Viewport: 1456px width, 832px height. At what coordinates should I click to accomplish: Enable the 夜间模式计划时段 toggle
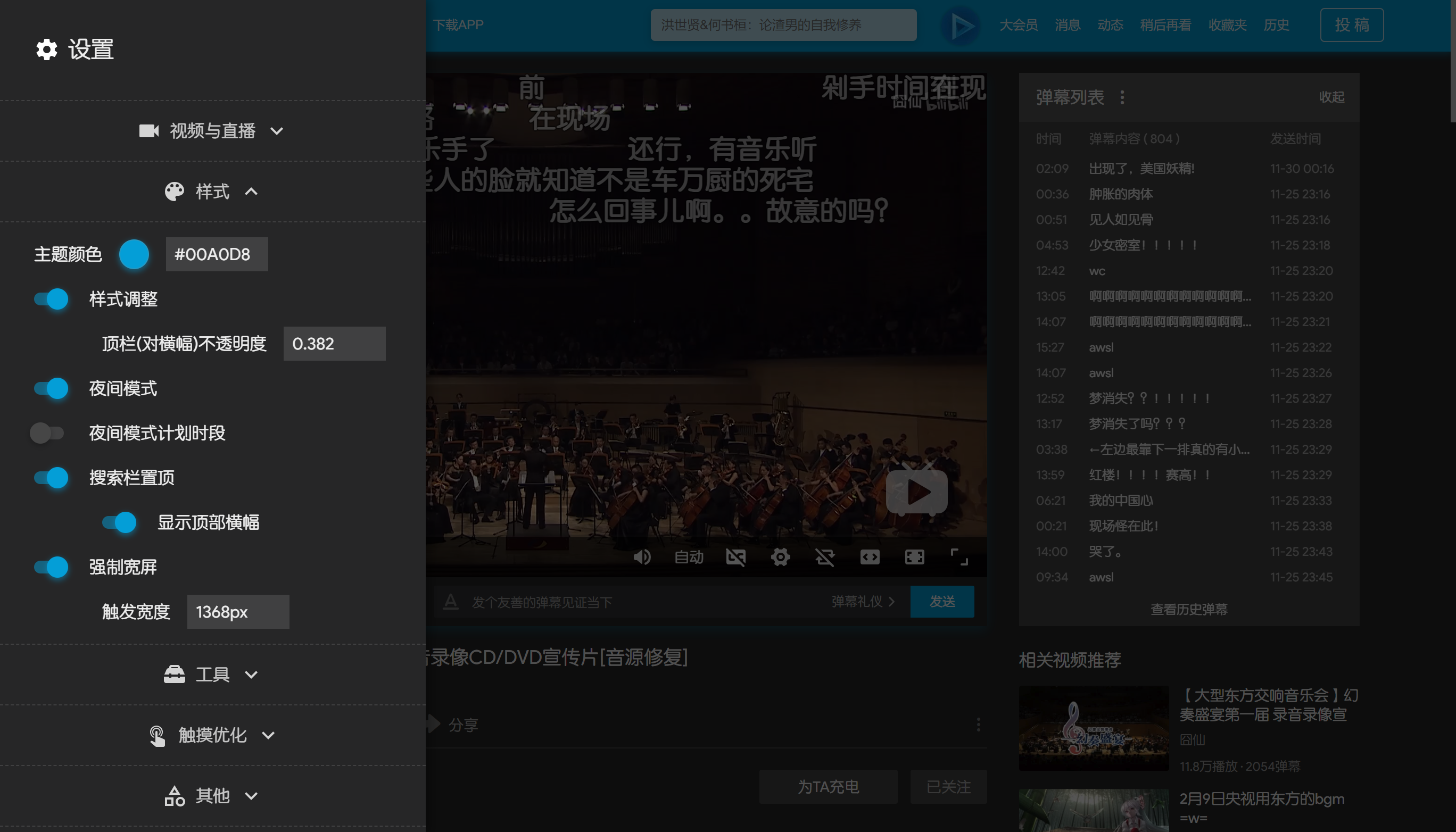pyautogui.click(x=47, y=433)
